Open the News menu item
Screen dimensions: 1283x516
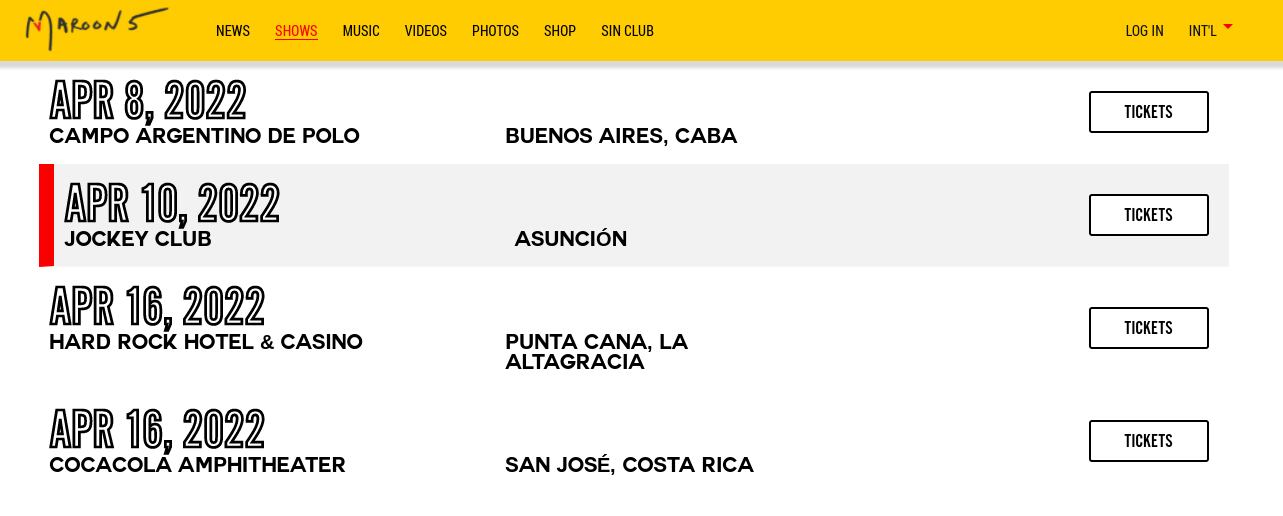click(233, 31)
